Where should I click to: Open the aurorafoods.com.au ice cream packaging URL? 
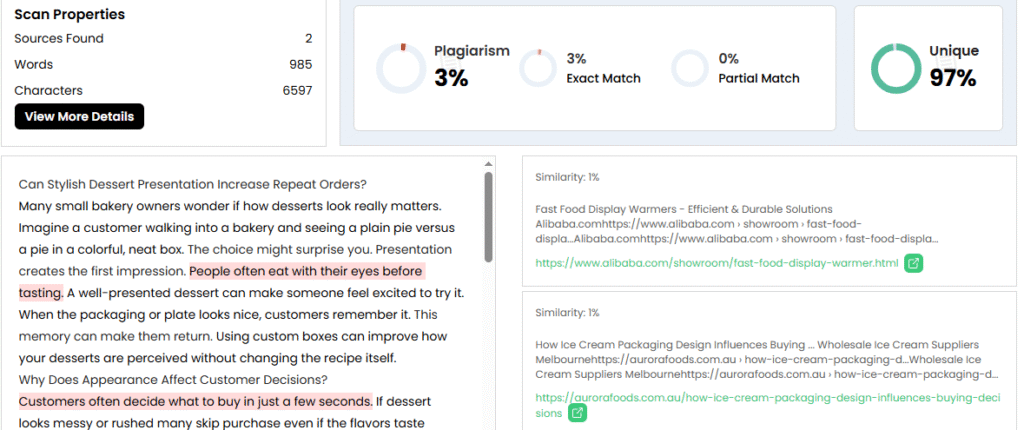(x=767, y=398)
